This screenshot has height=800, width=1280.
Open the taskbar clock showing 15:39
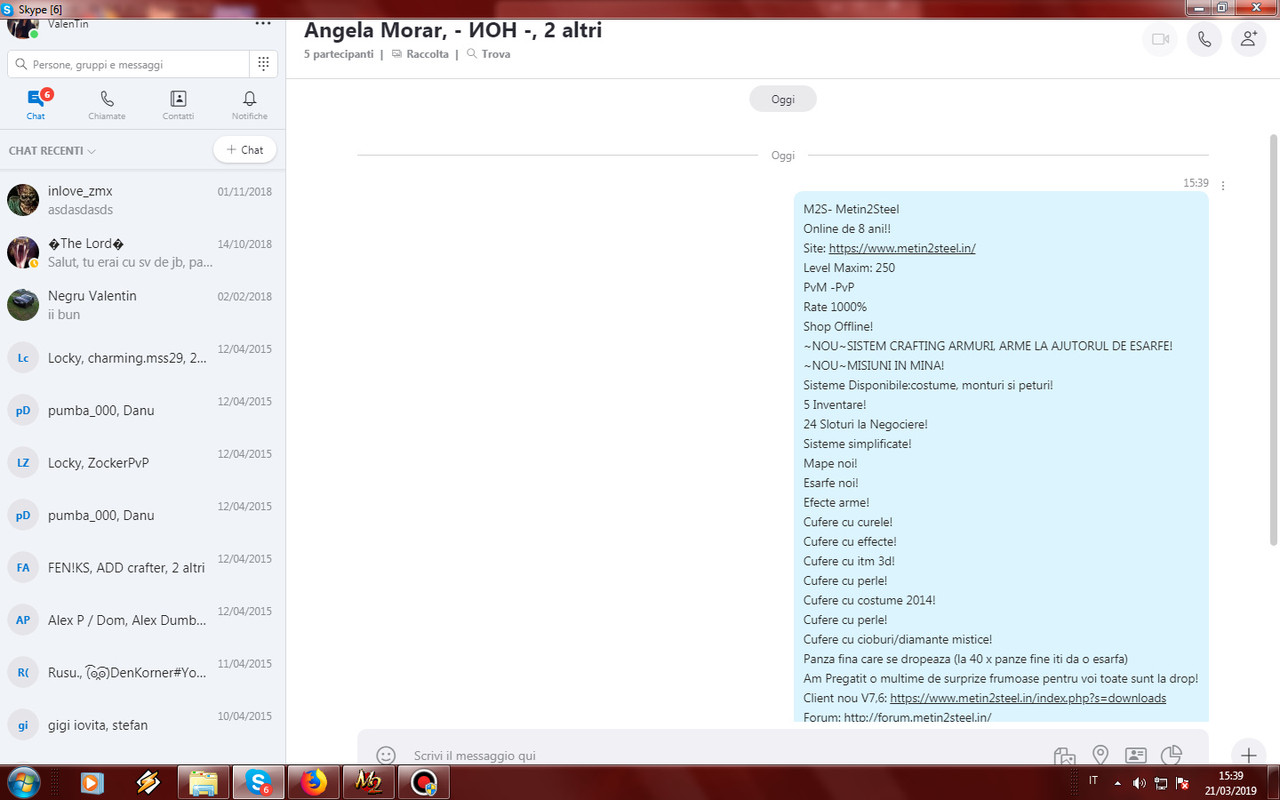click(x=1230, y=782)
